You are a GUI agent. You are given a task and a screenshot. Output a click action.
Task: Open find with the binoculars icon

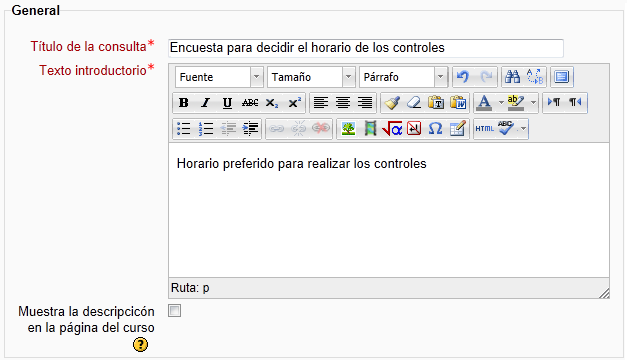click(512, 76)
